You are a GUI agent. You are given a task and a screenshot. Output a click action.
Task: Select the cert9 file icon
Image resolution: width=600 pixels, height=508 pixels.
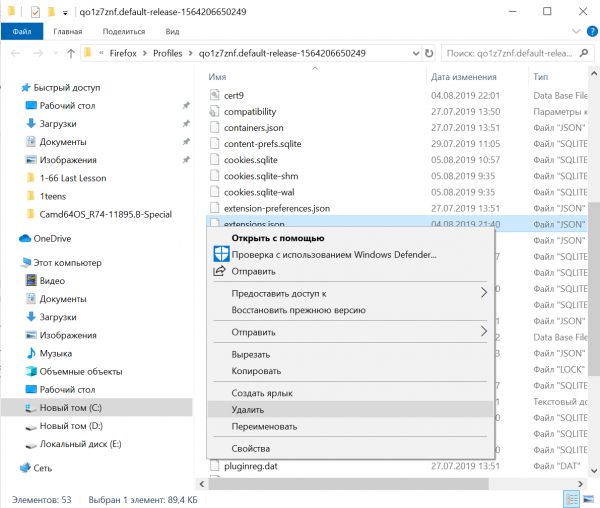click(215, 95)
